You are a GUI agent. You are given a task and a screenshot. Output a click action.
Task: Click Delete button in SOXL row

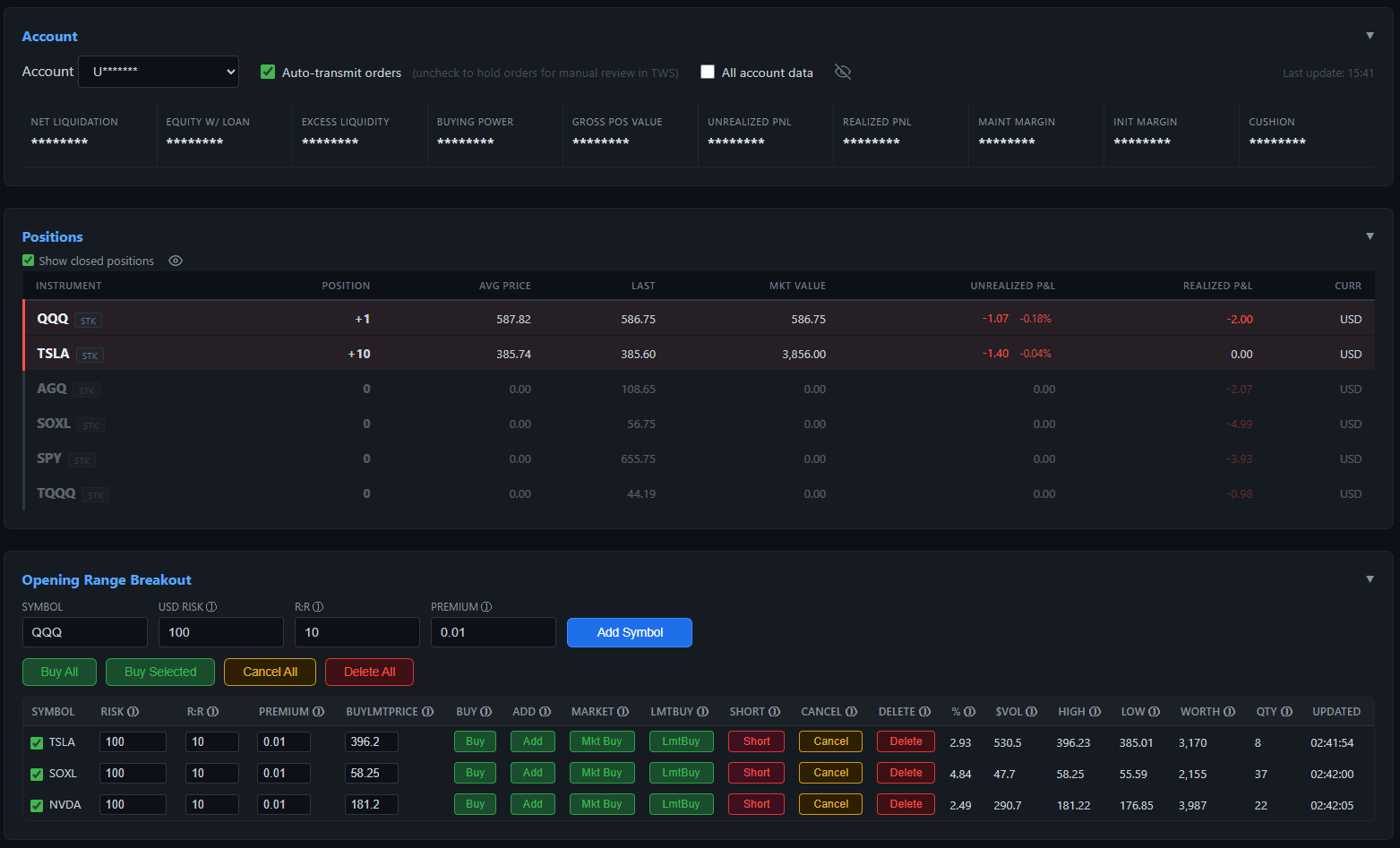[906, 773]
